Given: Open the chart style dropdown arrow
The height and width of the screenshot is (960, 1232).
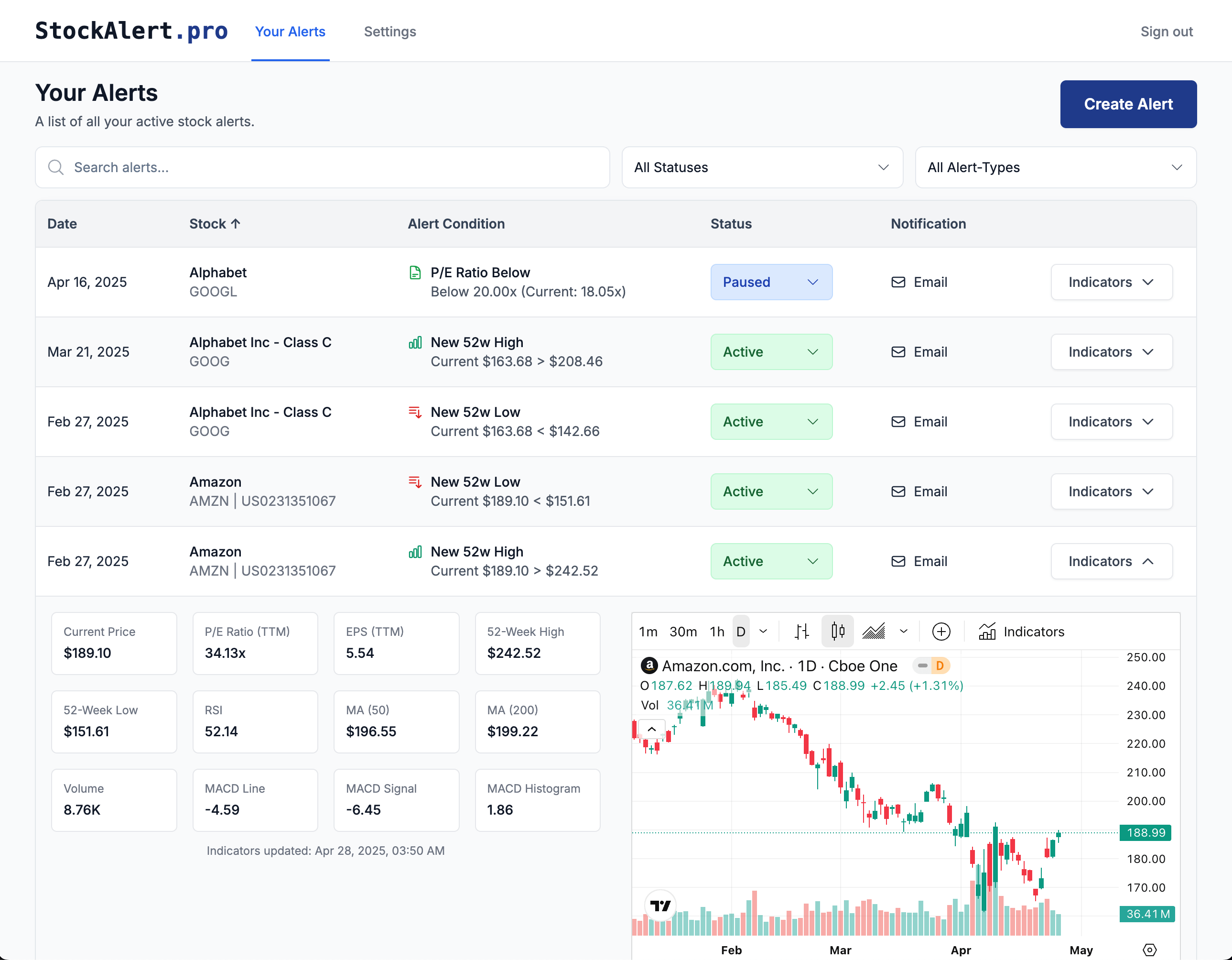Looking at the screenshot, I should 904,632.
